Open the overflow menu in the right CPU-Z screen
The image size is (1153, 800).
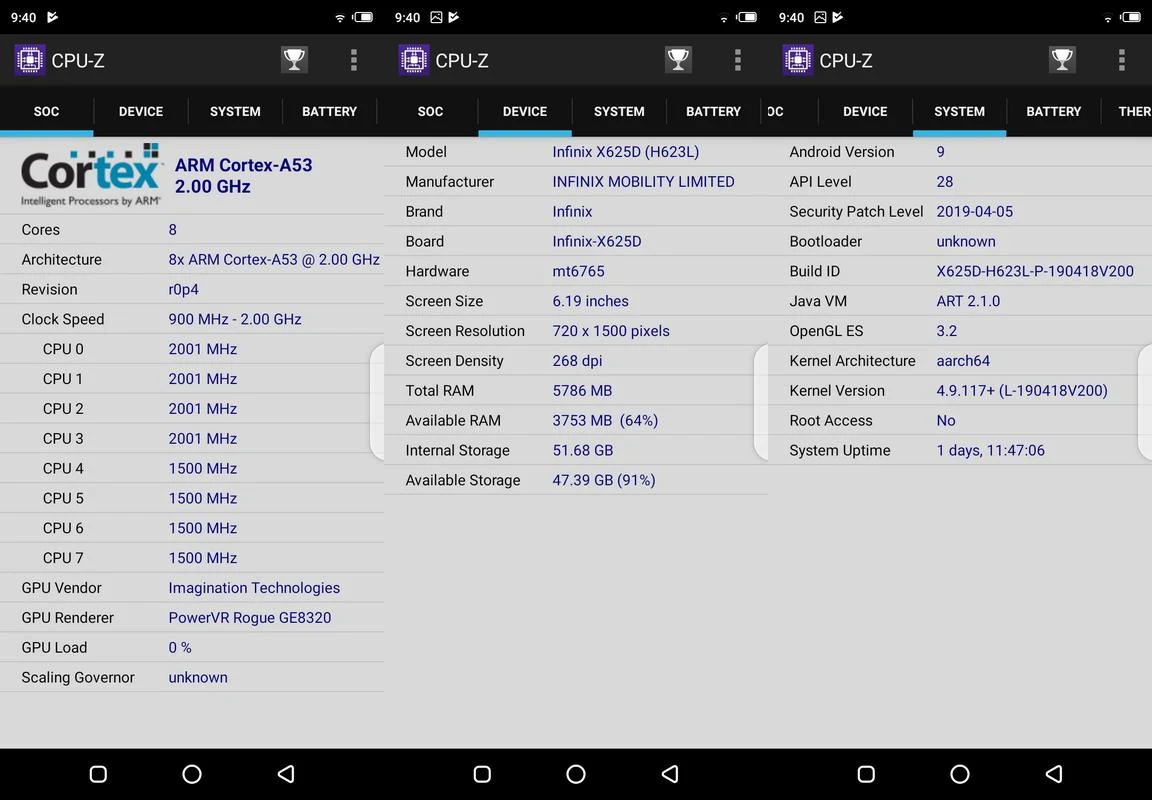pyautogui.click(x=1121, y=60)
